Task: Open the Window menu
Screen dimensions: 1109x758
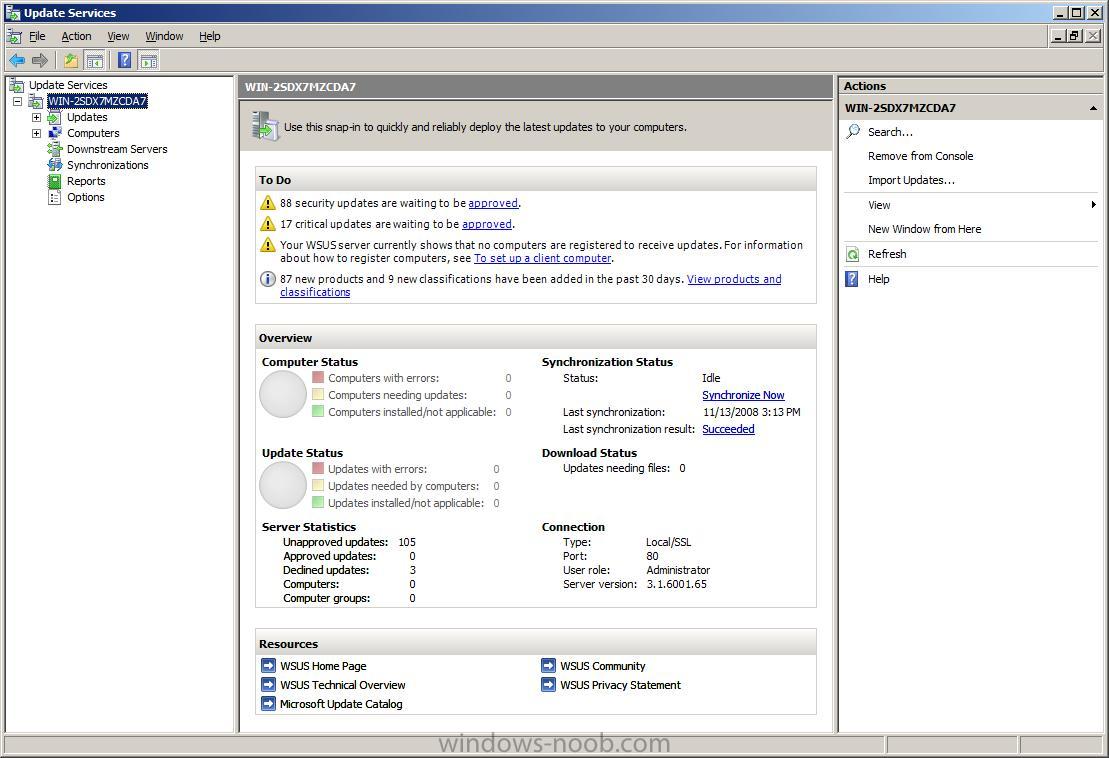Action: (x=164, y=36)
